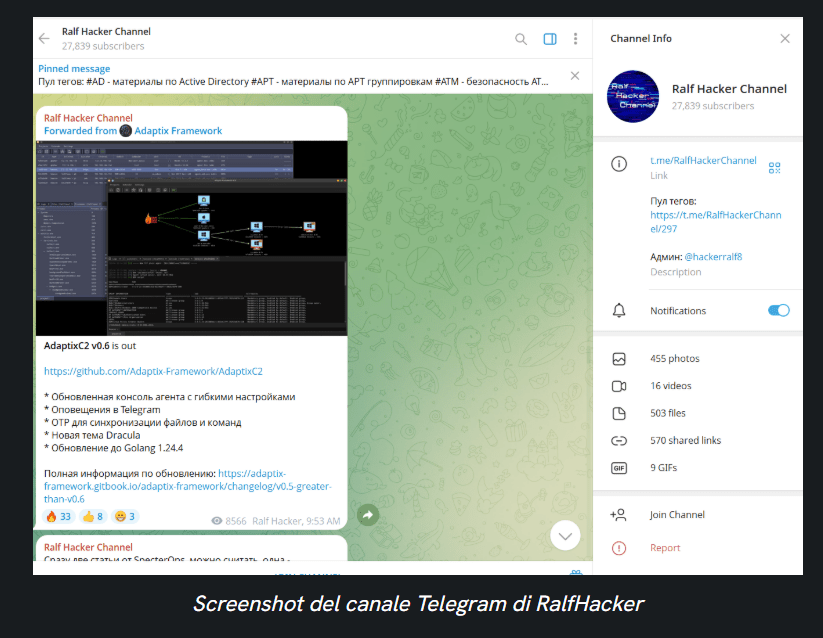Screen dimensions: 823x638
Task: Select the column view icon next to search
Action: pos(549,38)
